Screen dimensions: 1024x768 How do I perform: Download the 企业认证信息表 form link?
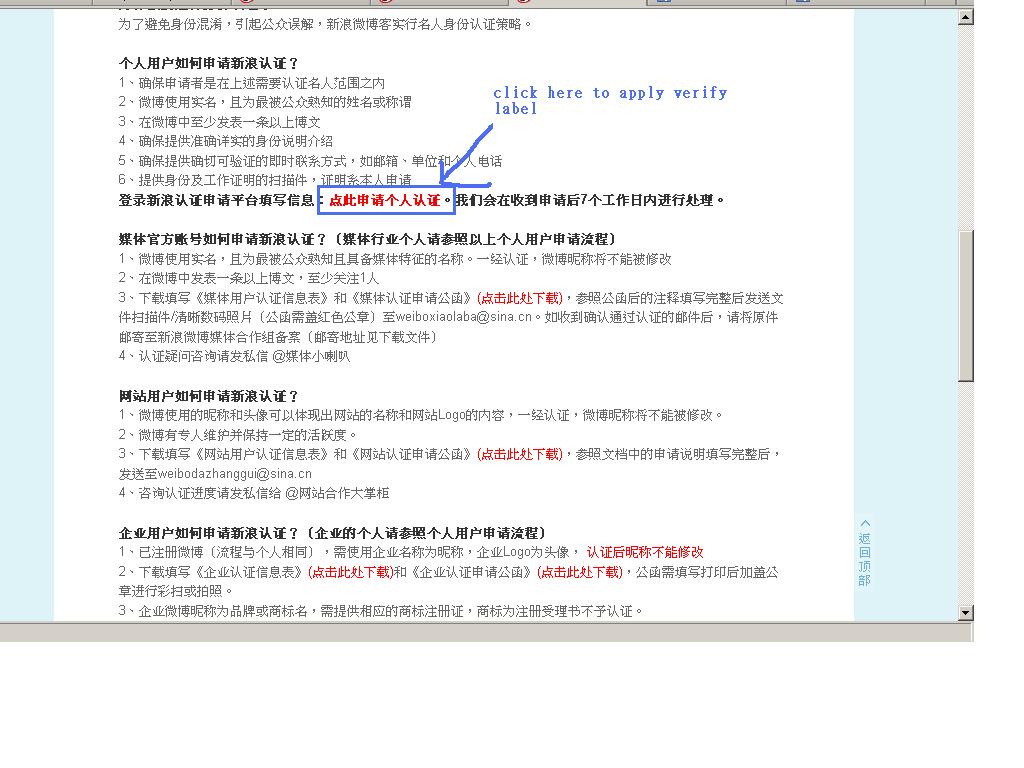click(351, 572)
